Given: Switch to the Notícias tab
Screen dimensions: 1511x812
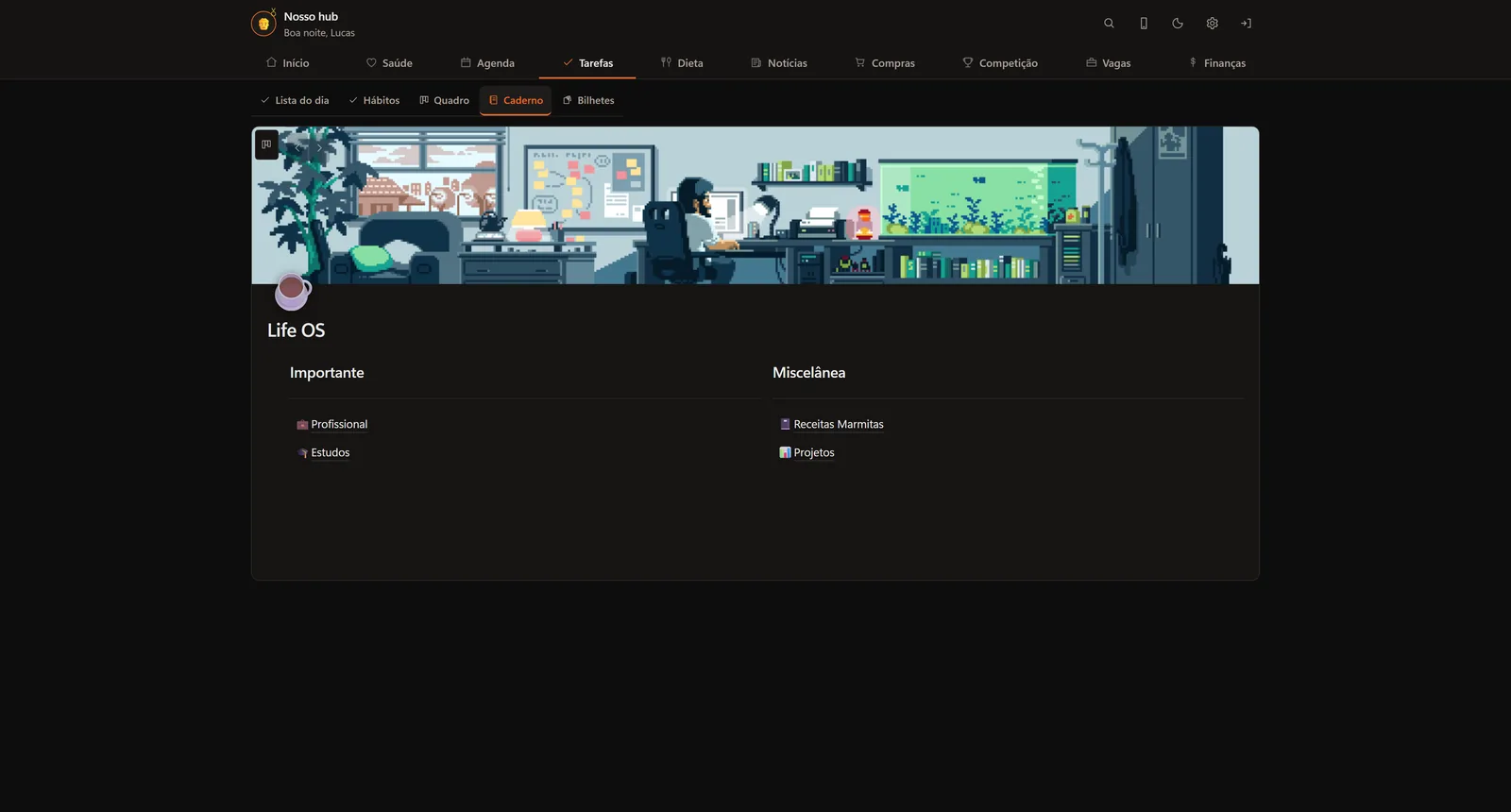Looking at the screenshot, I should tap(779, 63).
